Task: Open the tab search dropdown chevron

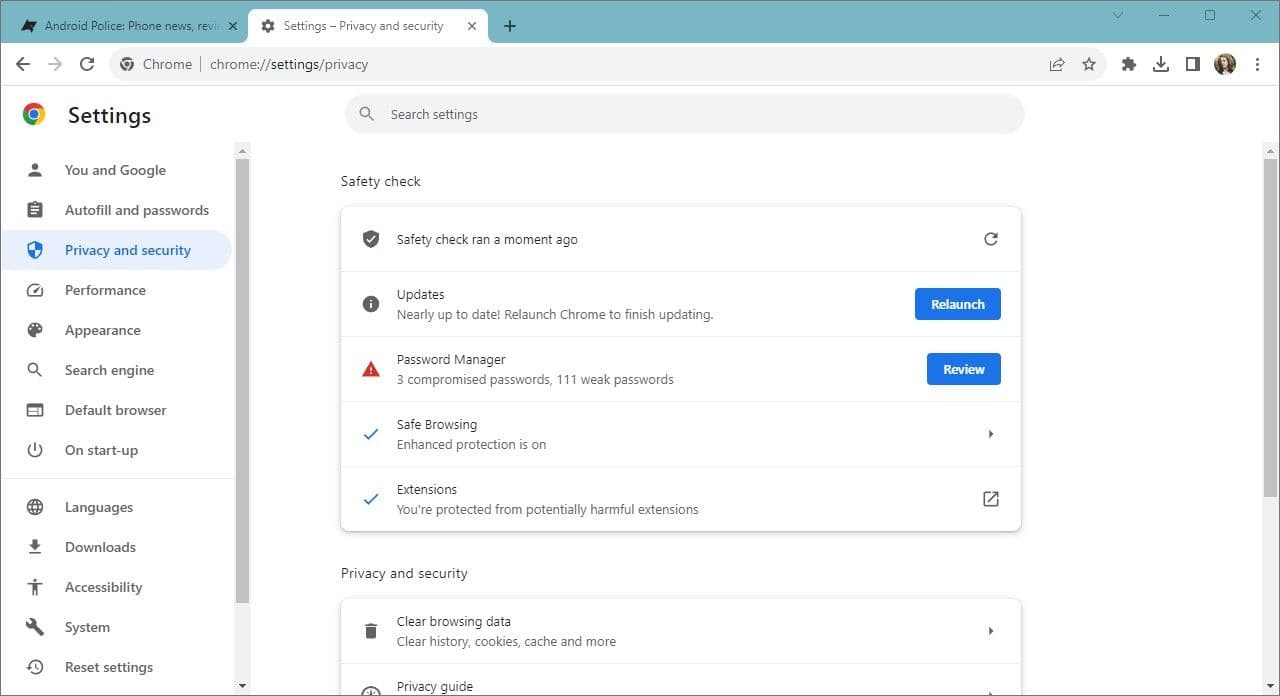Action: pyautogui.click(x=1118, y=15)
